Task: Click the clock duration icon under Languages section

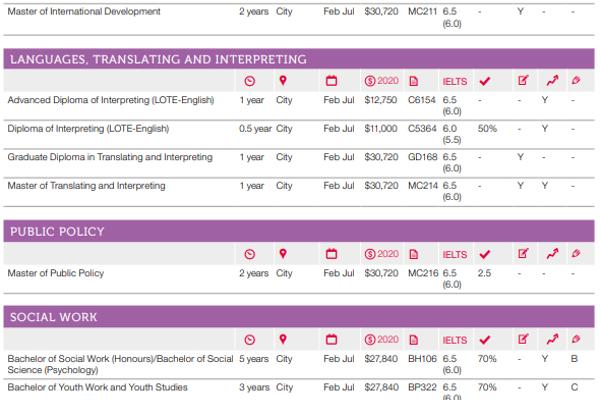Action: [249, 81]
